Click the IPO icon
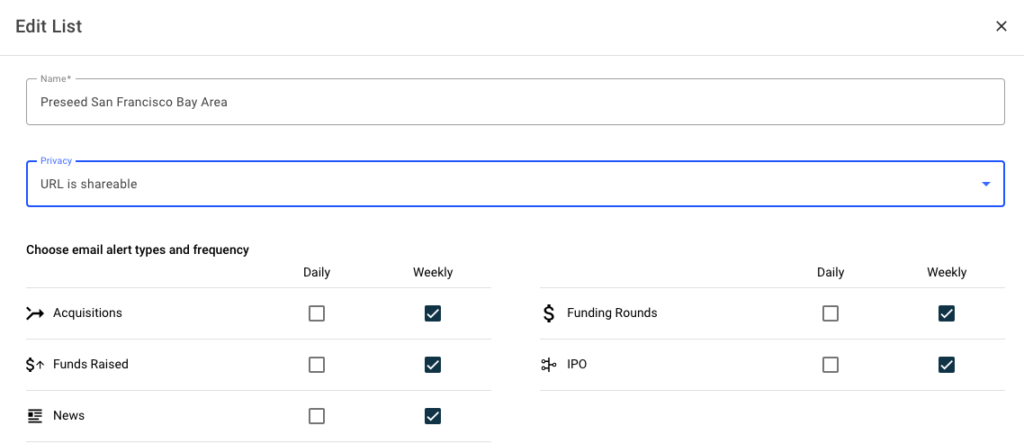This screenshot has height=444, width=1024. (x=548, y=365)
